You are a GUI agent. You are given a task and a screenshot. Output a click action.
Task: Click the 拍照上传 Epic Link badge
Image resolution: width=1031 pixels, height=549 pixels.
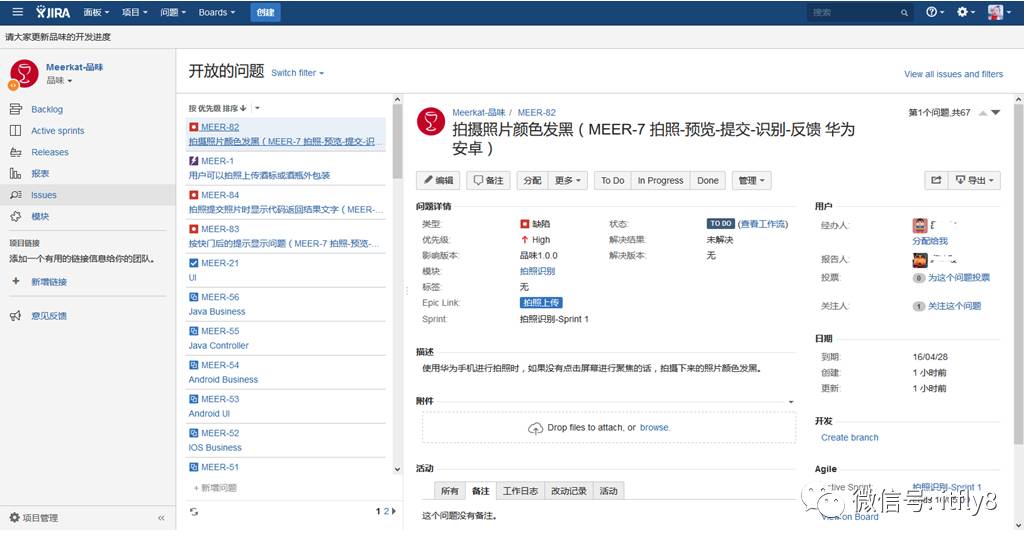pyautogui.click(x=541, y=302)
